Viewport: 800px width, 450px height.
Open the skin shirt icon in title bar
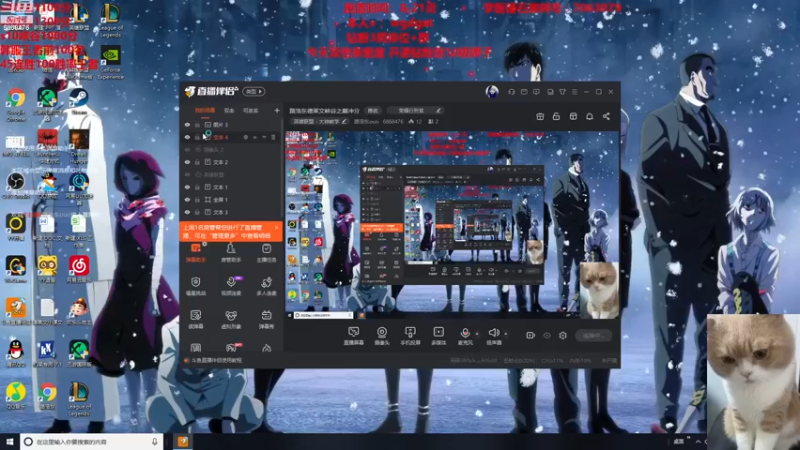(x=562, y=92)
